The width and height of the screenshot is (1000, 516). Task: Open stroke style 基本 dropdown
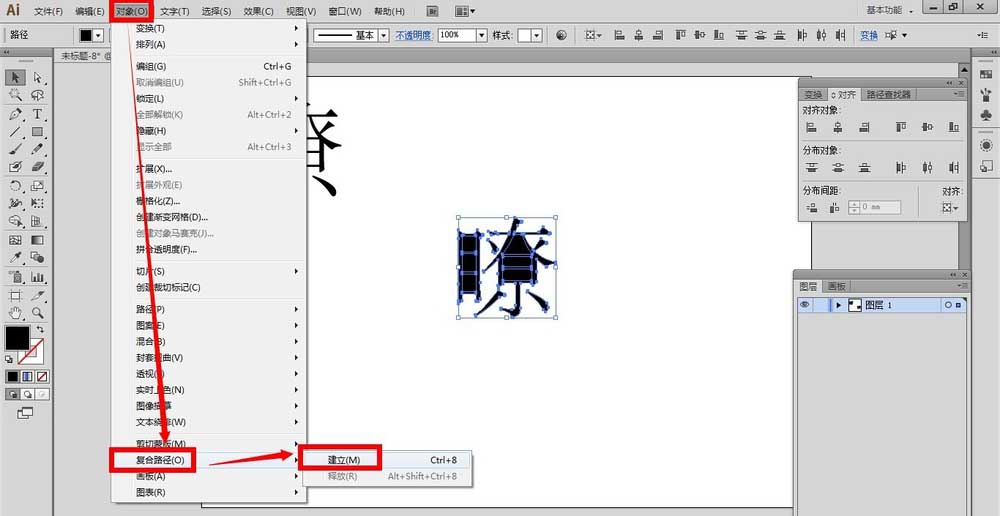[x=384, y=36]
